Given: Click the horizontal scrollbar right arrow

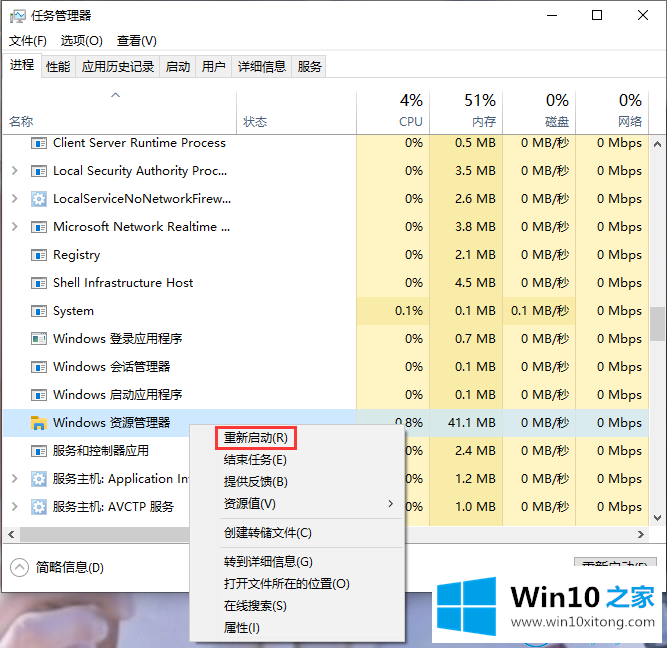Looking at the screenshot, I should point(641,535).
